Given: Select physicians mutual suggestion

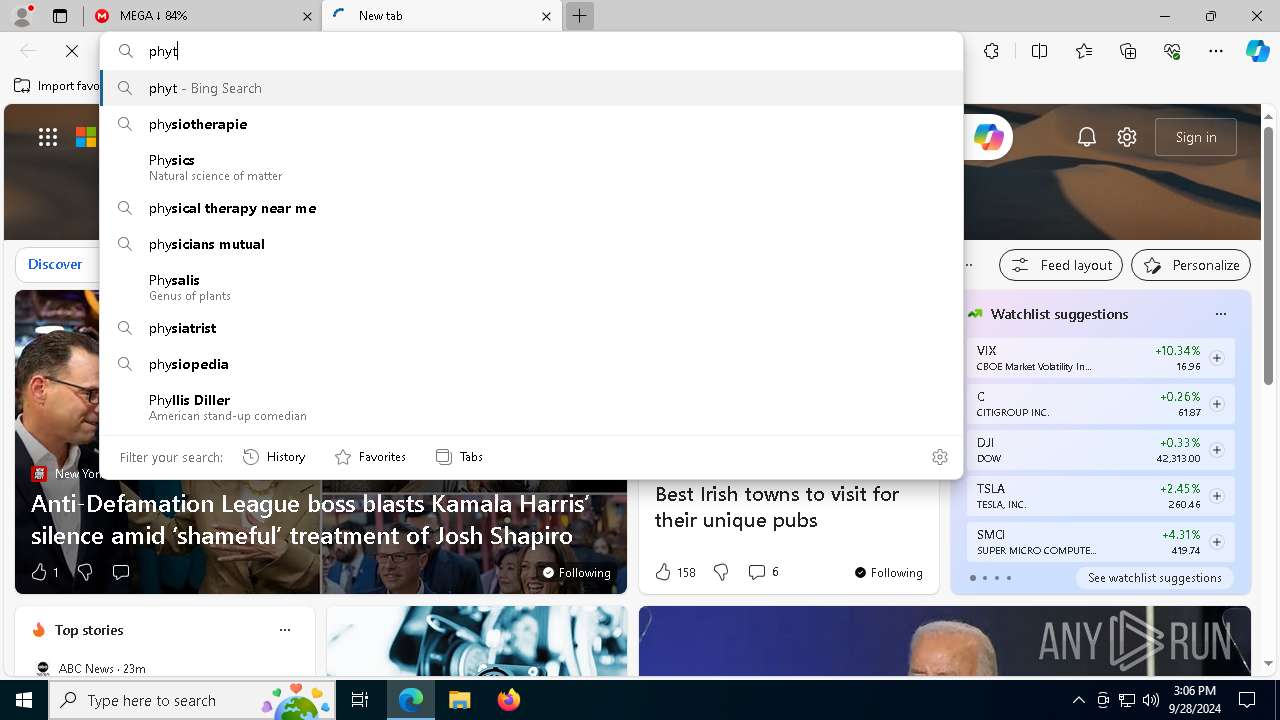Looking at the screenshot, I should (532, 244).
